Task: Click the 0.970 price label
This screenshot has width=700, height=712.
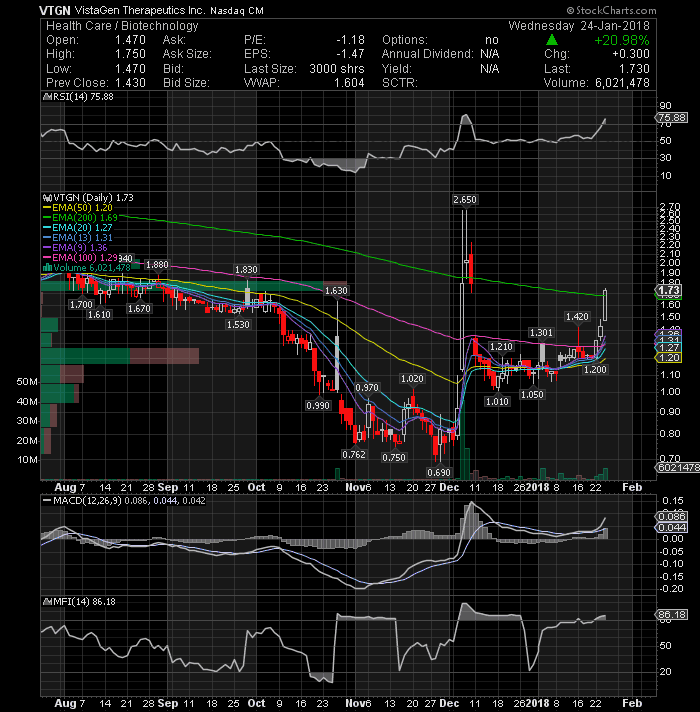Action: click(x=367, y=388)
